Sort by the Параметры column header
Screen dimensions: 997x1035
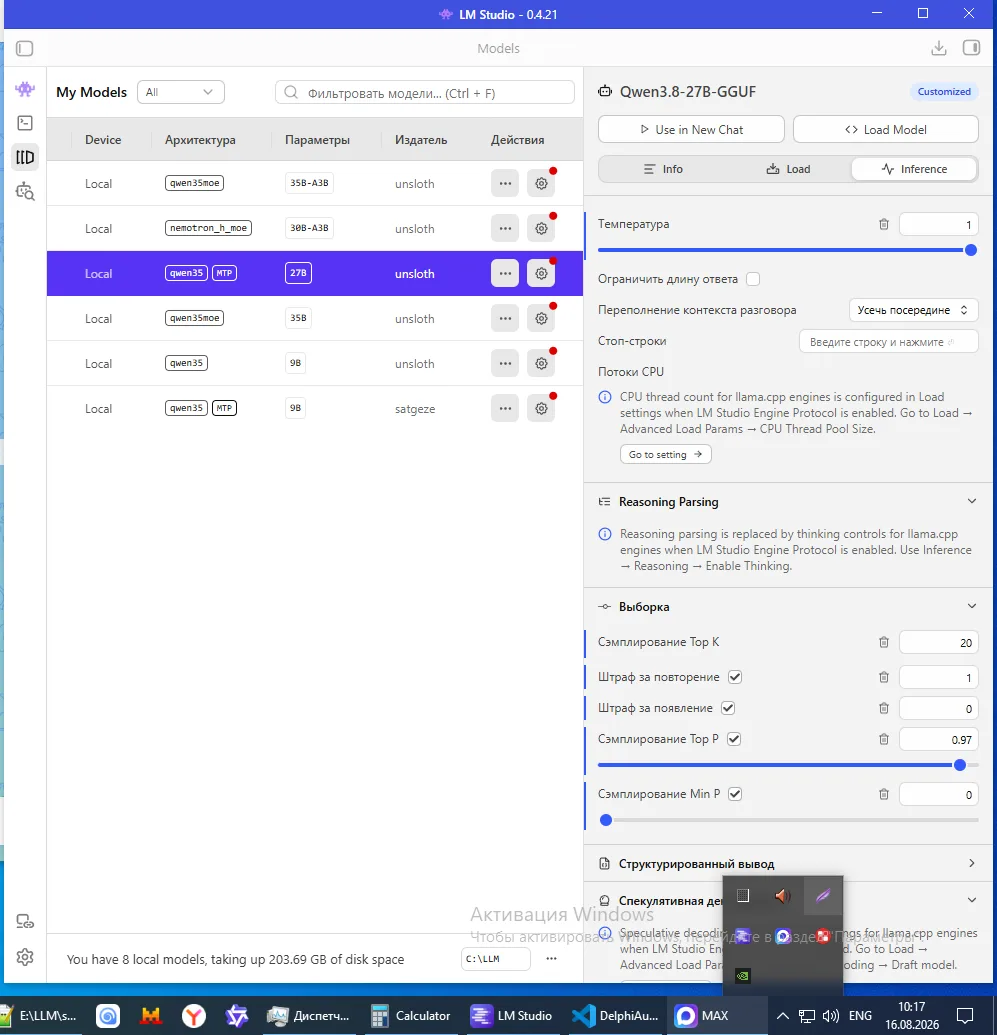[x=317, y=140]
